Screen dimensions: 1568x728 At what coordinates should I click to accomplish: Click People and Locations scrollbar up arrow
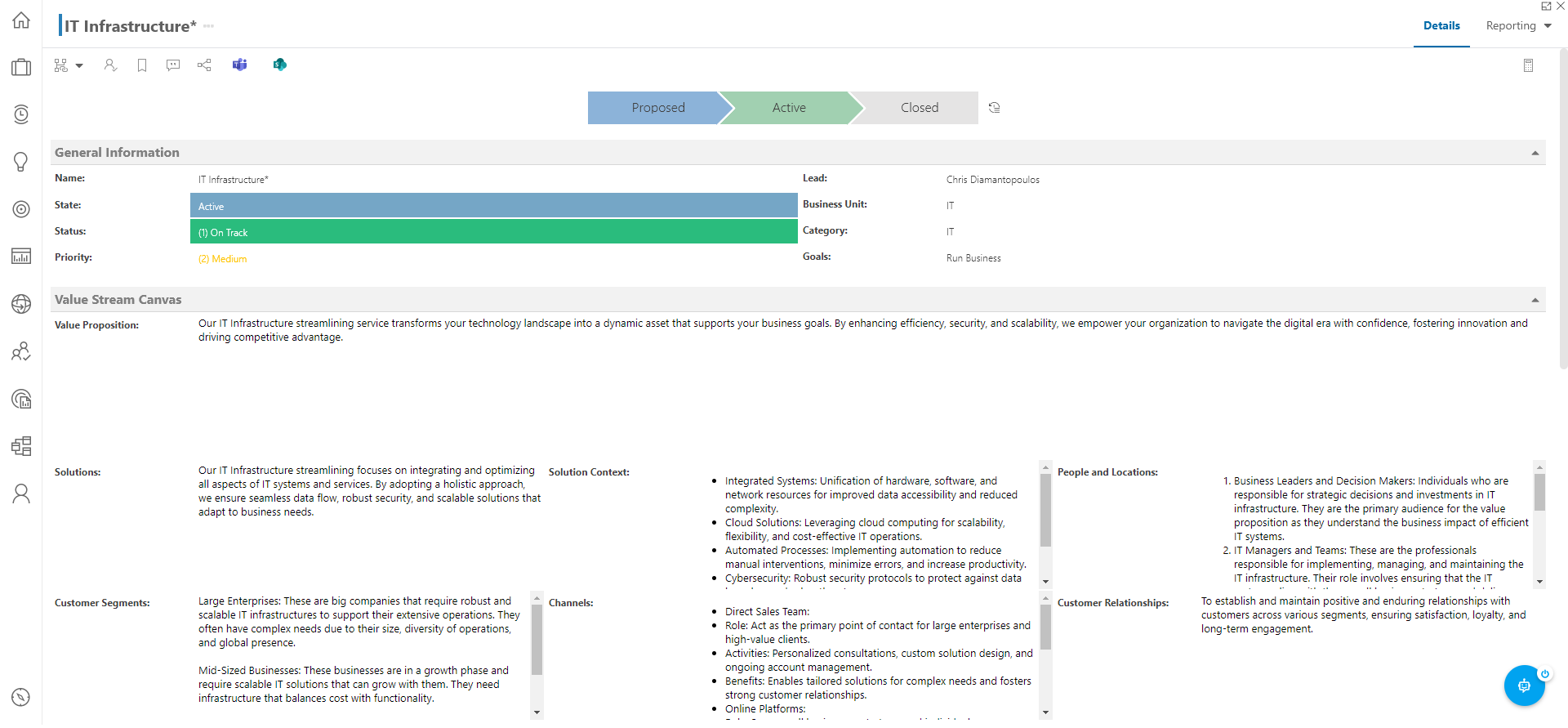pos(1539,467)
